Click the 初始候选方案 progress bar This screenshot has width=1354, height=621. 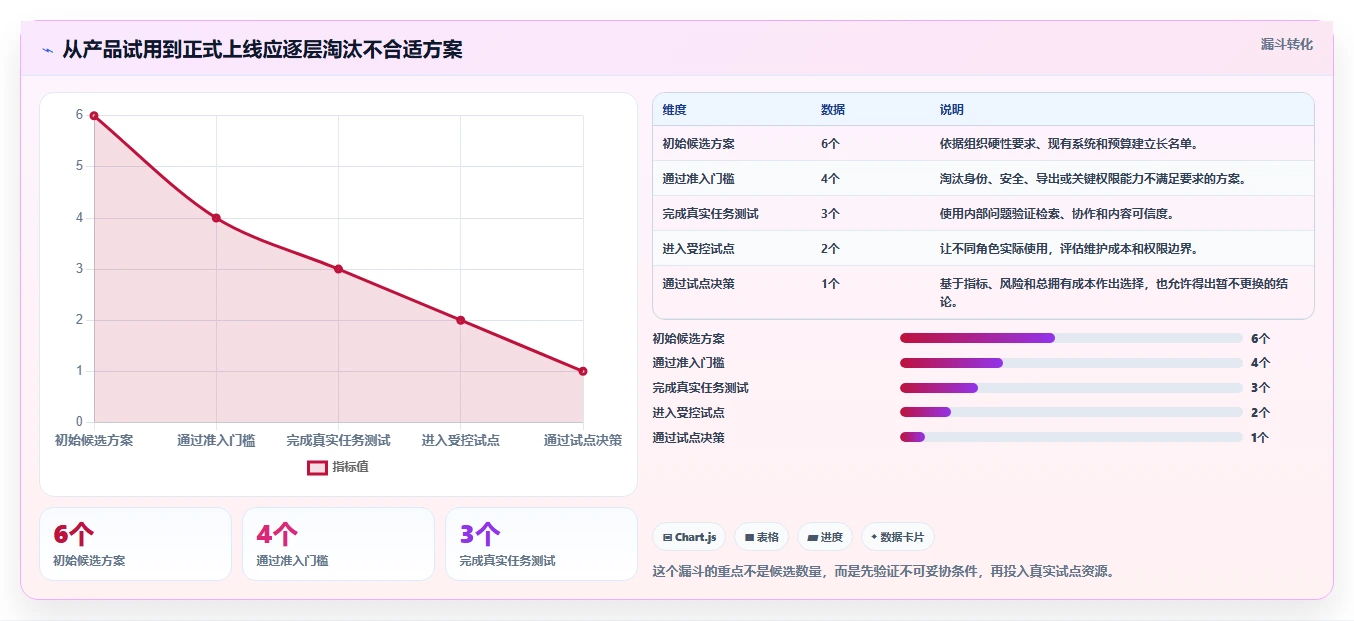[1071, 338]
